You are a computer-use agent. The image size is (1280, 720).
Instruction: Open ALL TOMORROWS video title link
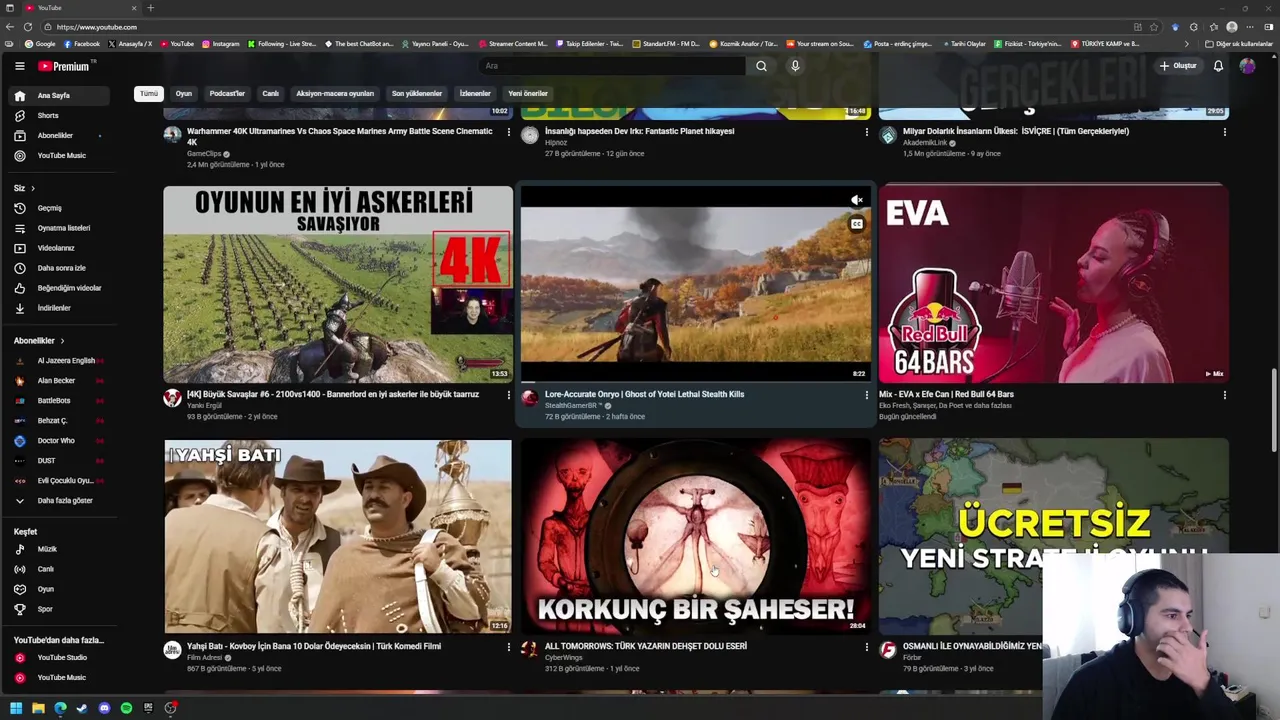[646, 646]
